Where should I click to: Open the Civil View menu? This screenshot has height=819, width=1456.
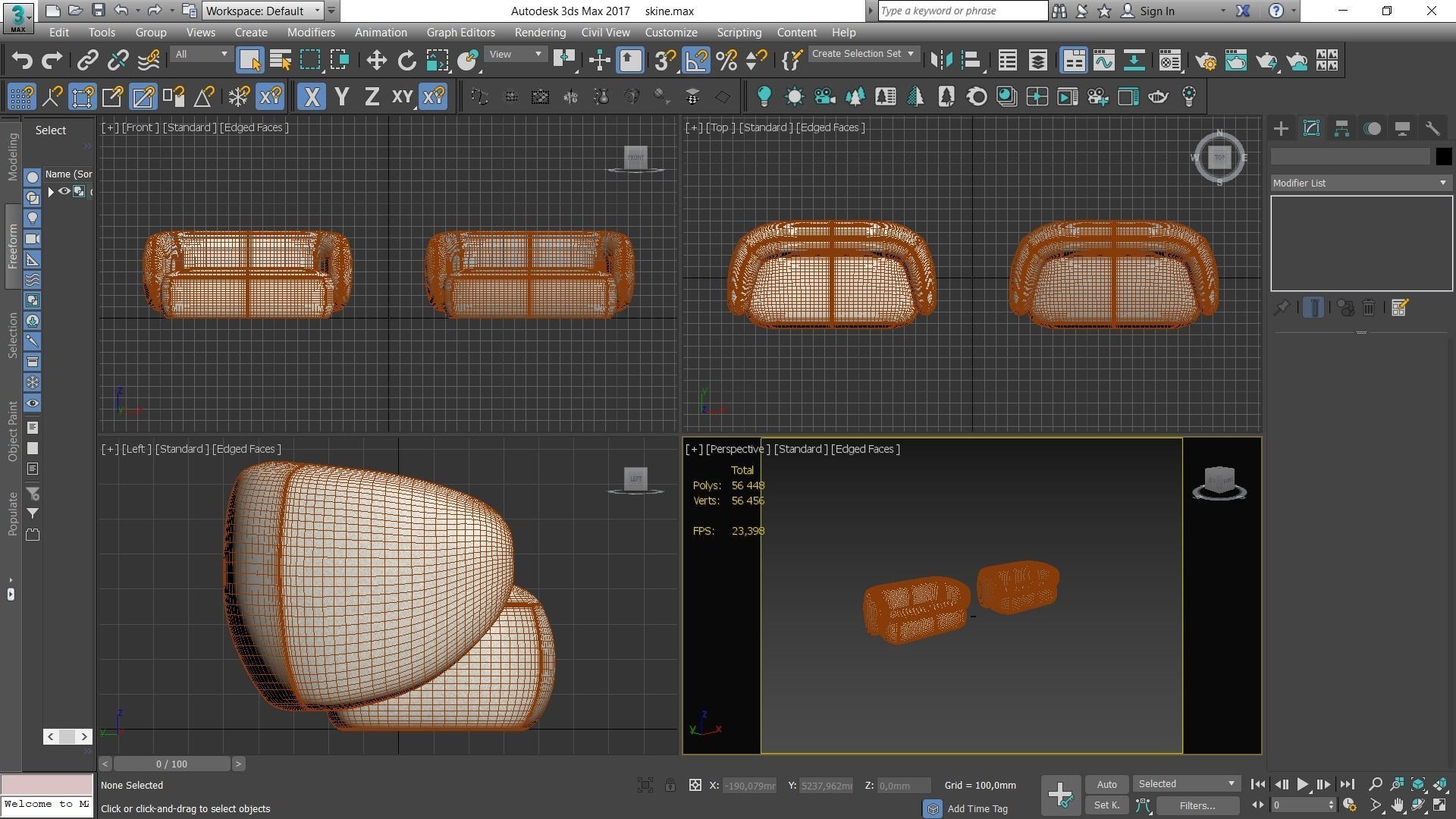tap(605, 33)
